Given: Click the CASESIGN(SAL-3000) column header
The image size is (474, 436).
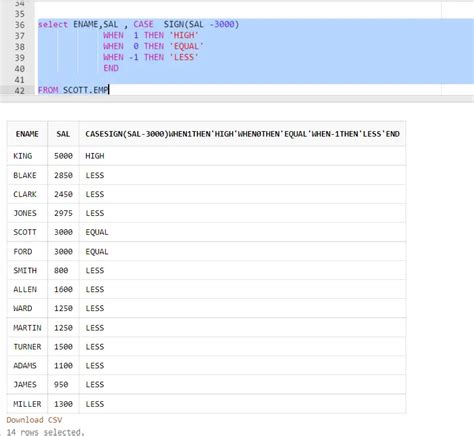Looking at the screenshot, I should pyautogui.click(x=242, y=134).
